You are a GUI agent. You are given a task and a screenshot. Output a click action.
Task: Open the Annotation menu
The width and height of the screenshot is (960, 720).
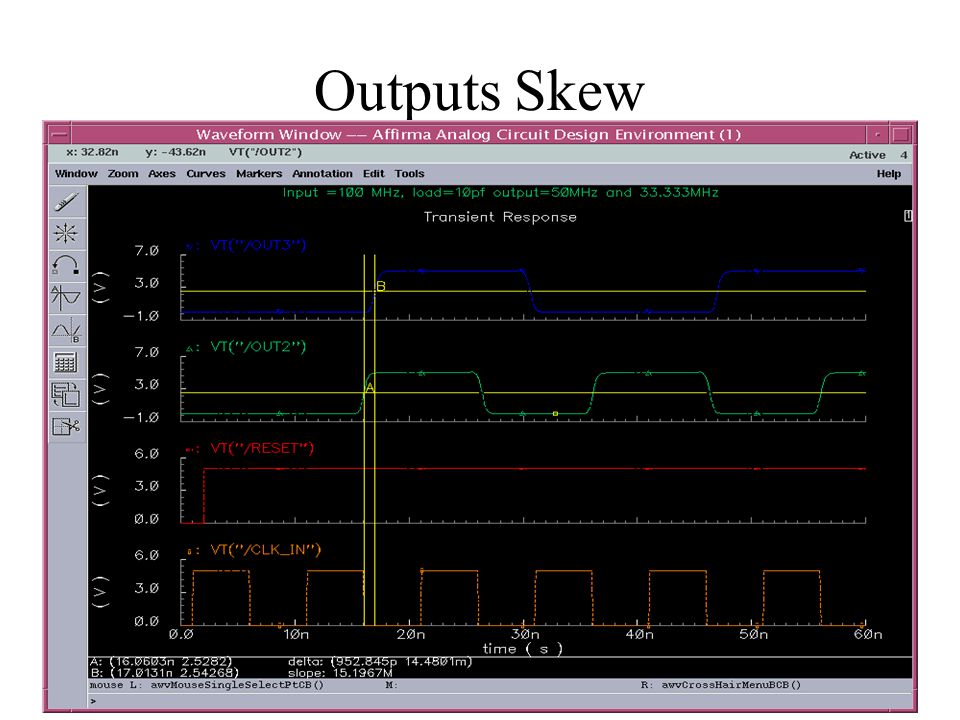tap(322, 174)
